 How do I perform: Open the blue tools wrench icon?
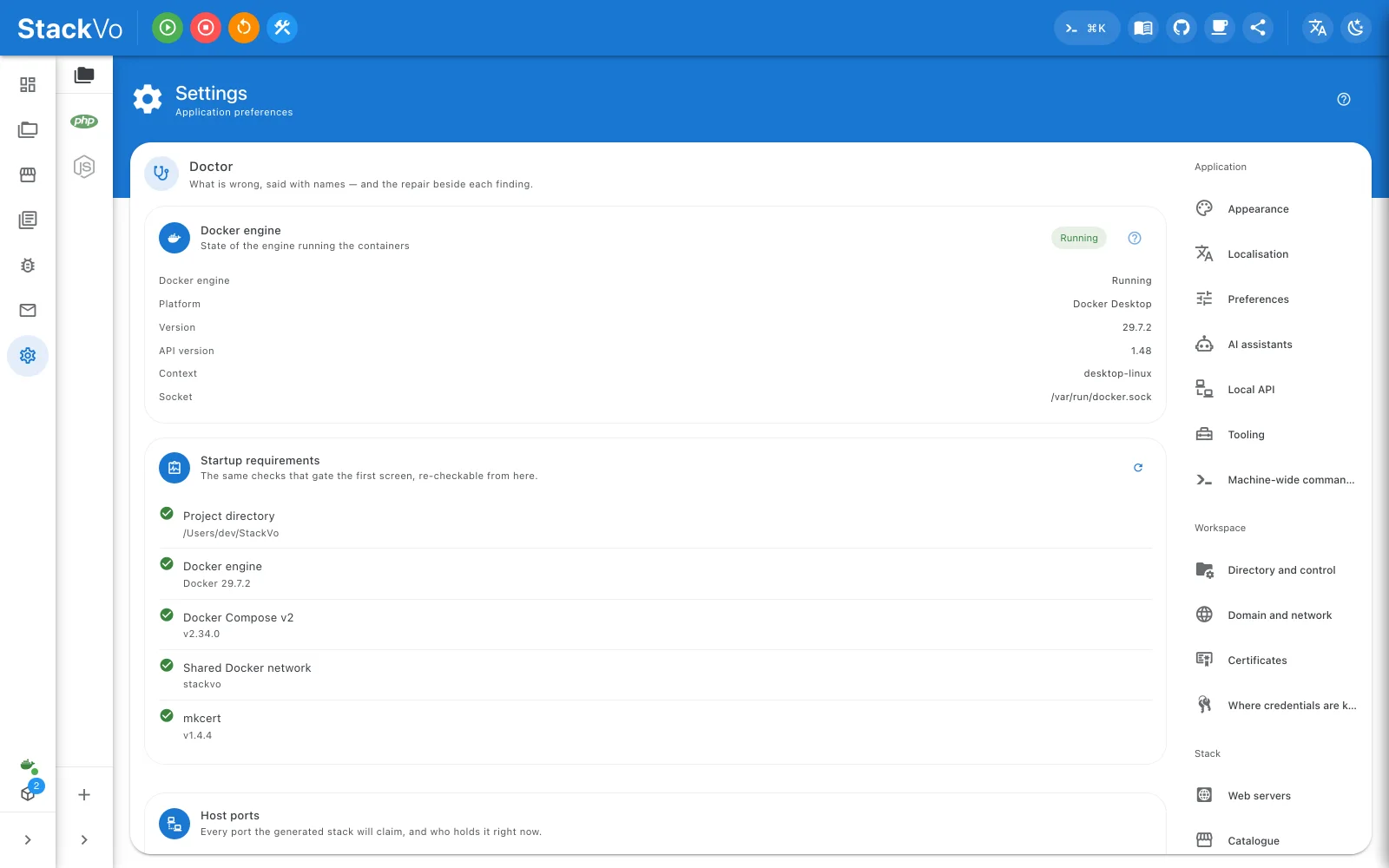[x=282, y=28]
